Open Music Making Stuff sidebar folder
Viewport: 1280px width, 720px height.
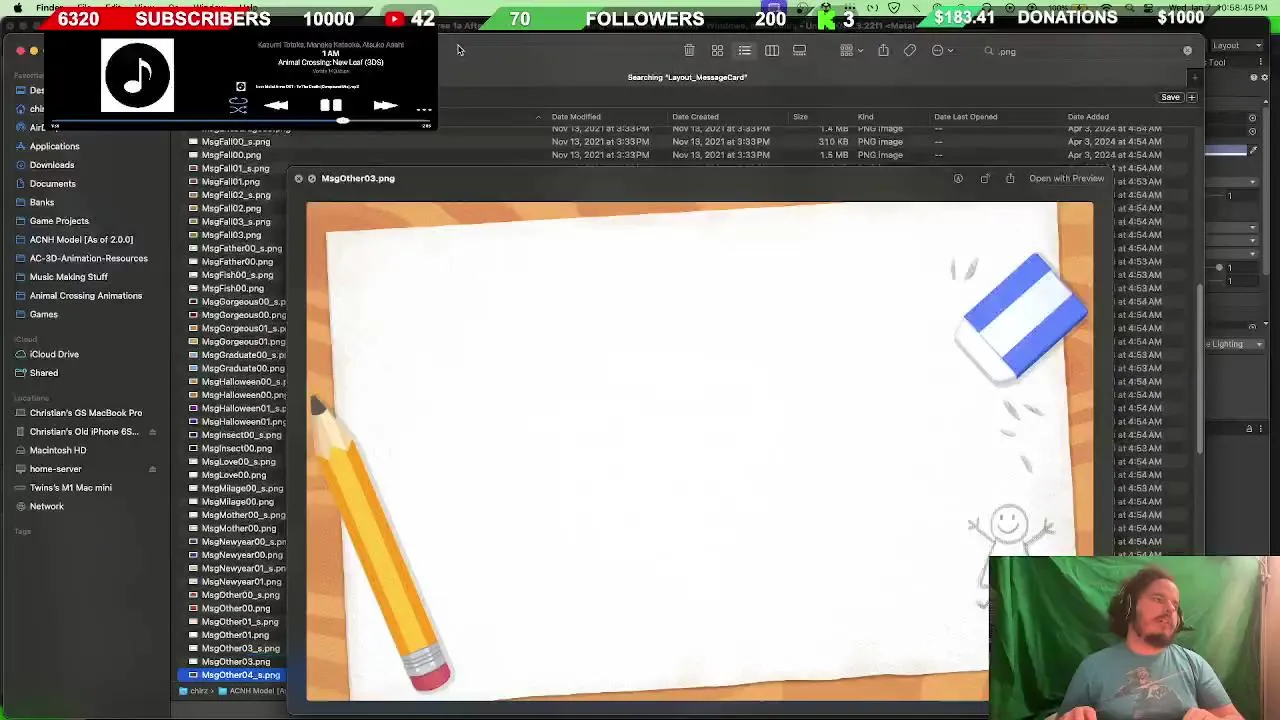(68, 277)
